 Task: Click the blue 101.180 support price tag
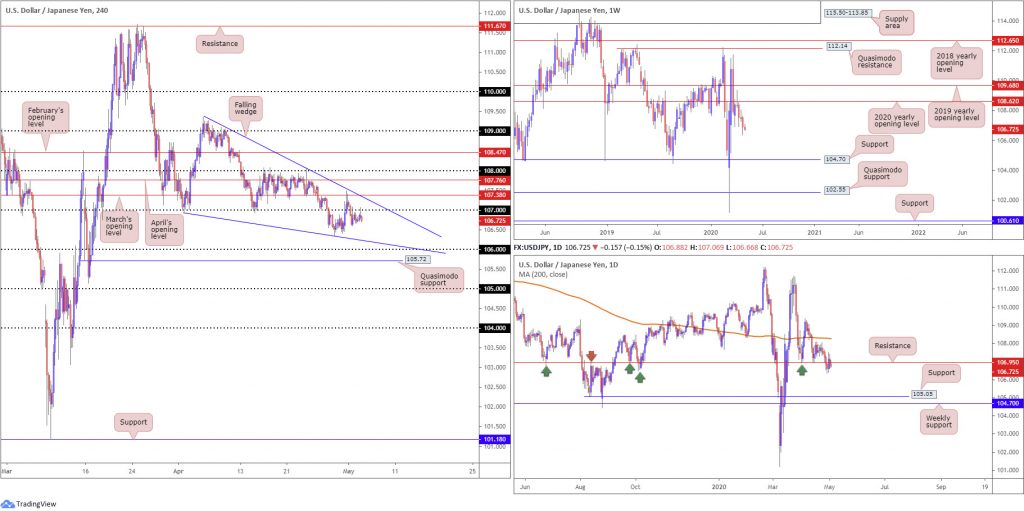493,440
